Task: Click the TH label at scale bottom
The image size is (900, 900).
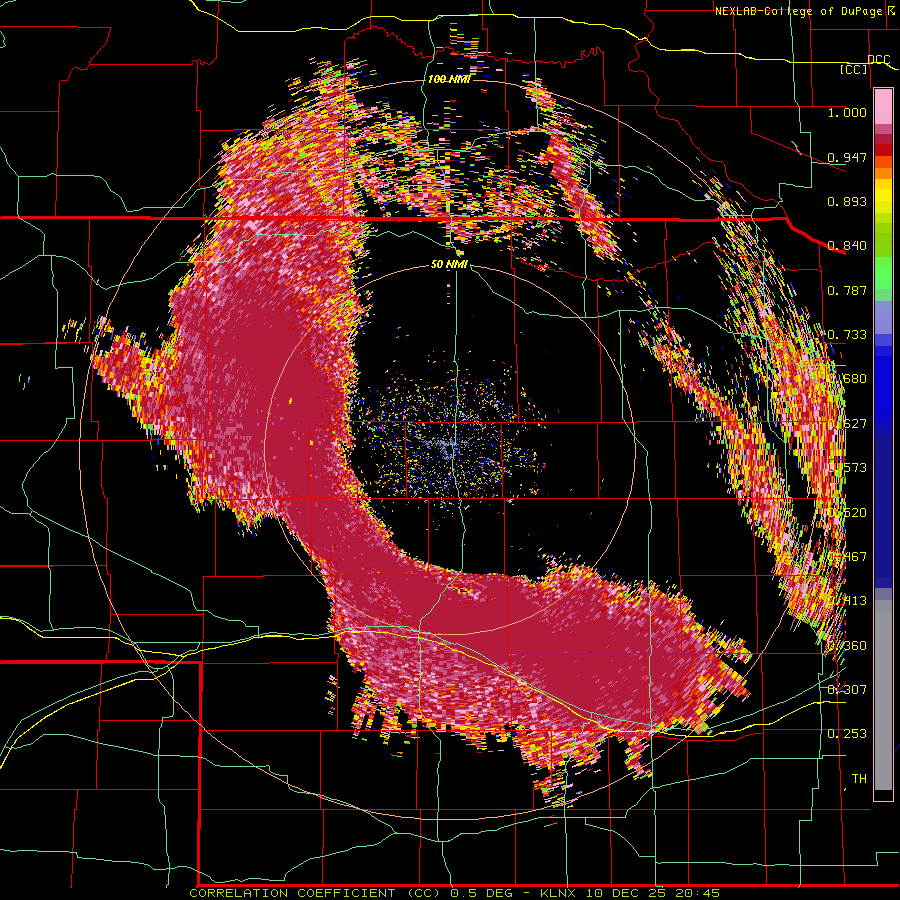Action: 859,778
